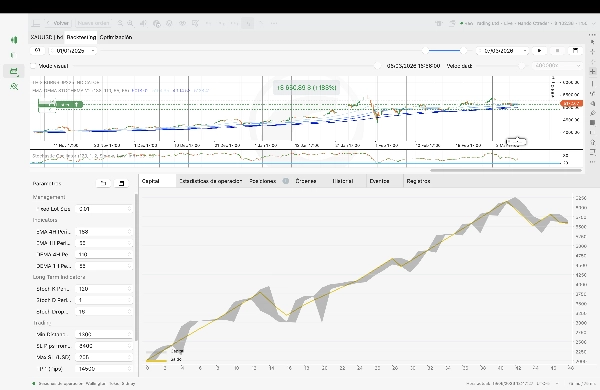This screenshot has width=600, height=390.
Task: Click the zoom in magnifier icon in toolbar
Action: [x=130, y=23]
